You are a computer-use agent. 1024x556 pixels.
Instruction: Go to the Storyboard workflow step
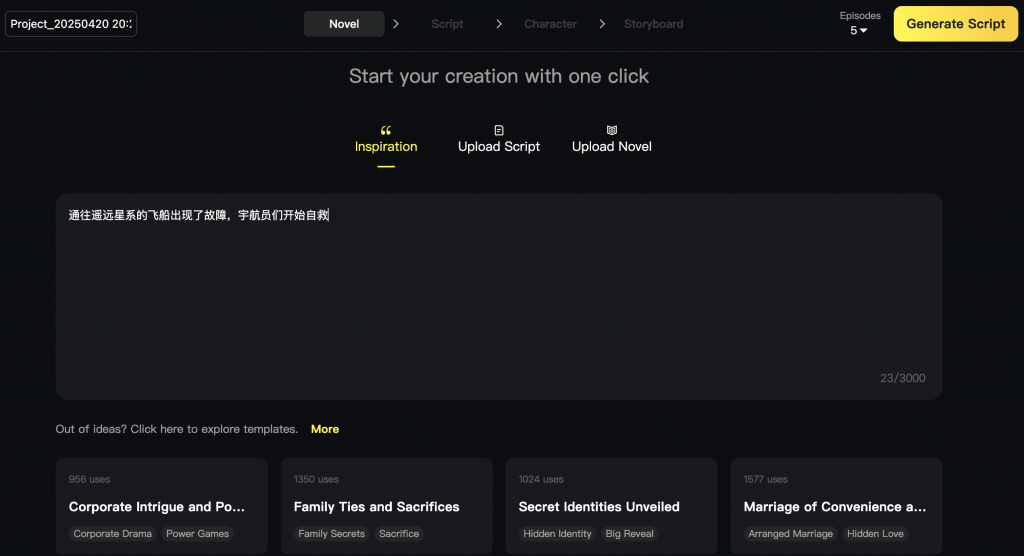[x=654, y=24]
